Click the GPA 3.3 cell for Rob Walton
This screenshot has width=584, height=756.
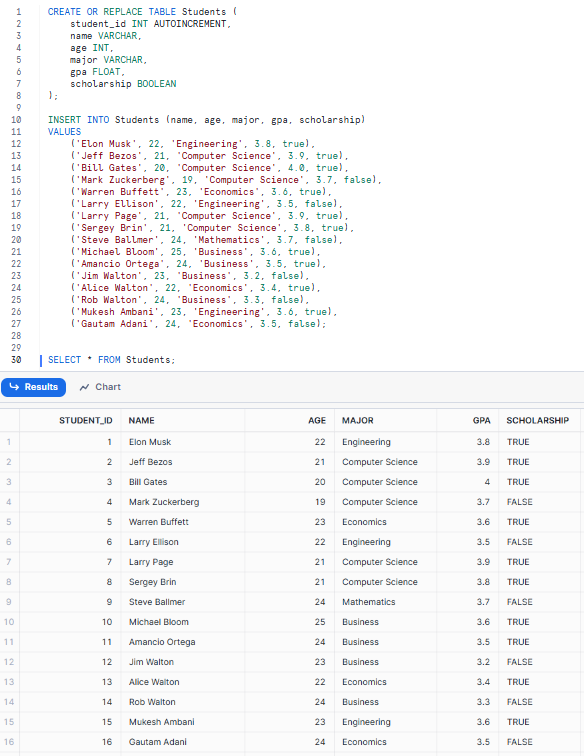483,702
